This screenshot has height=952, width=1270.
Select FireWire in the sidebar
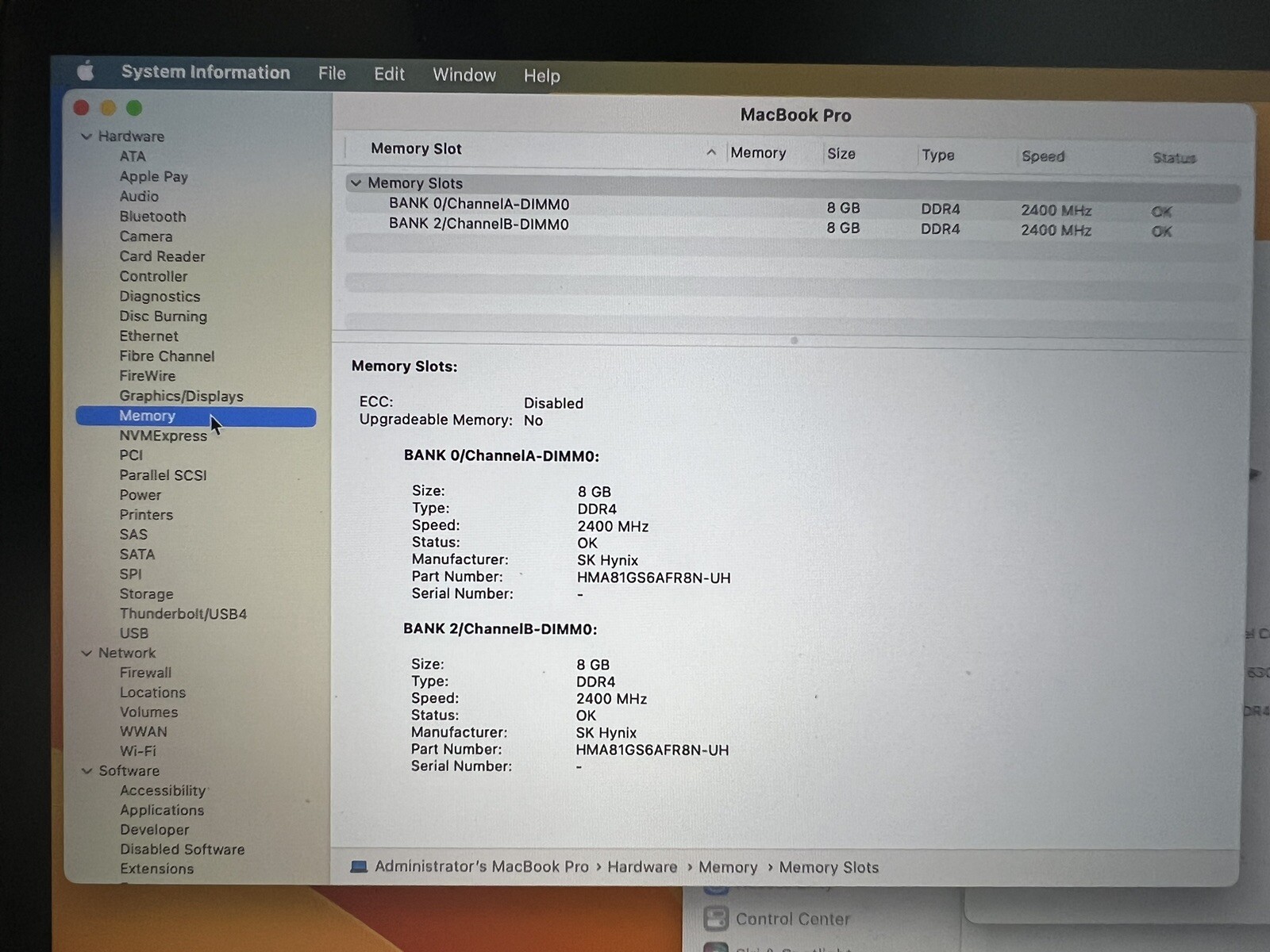[x=147, y=376]
